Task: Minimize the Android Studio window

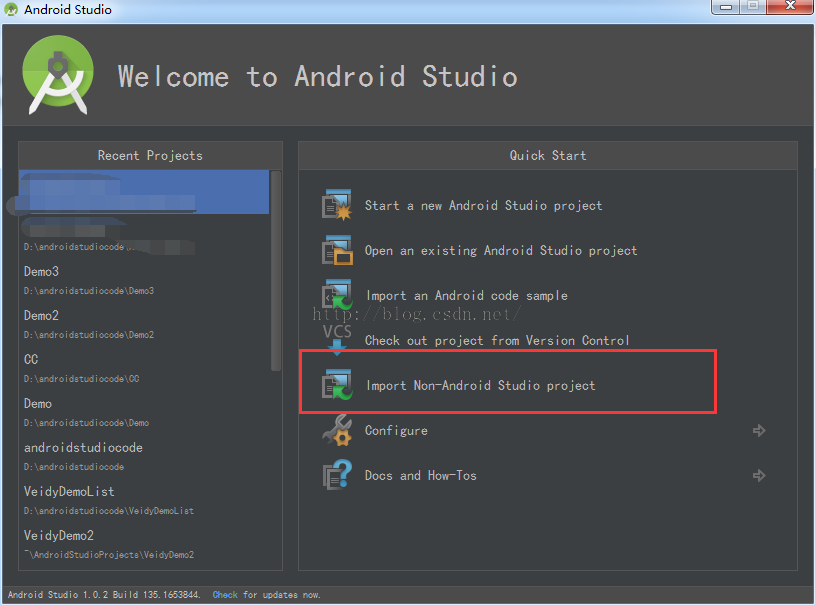Action: [726, 7]
